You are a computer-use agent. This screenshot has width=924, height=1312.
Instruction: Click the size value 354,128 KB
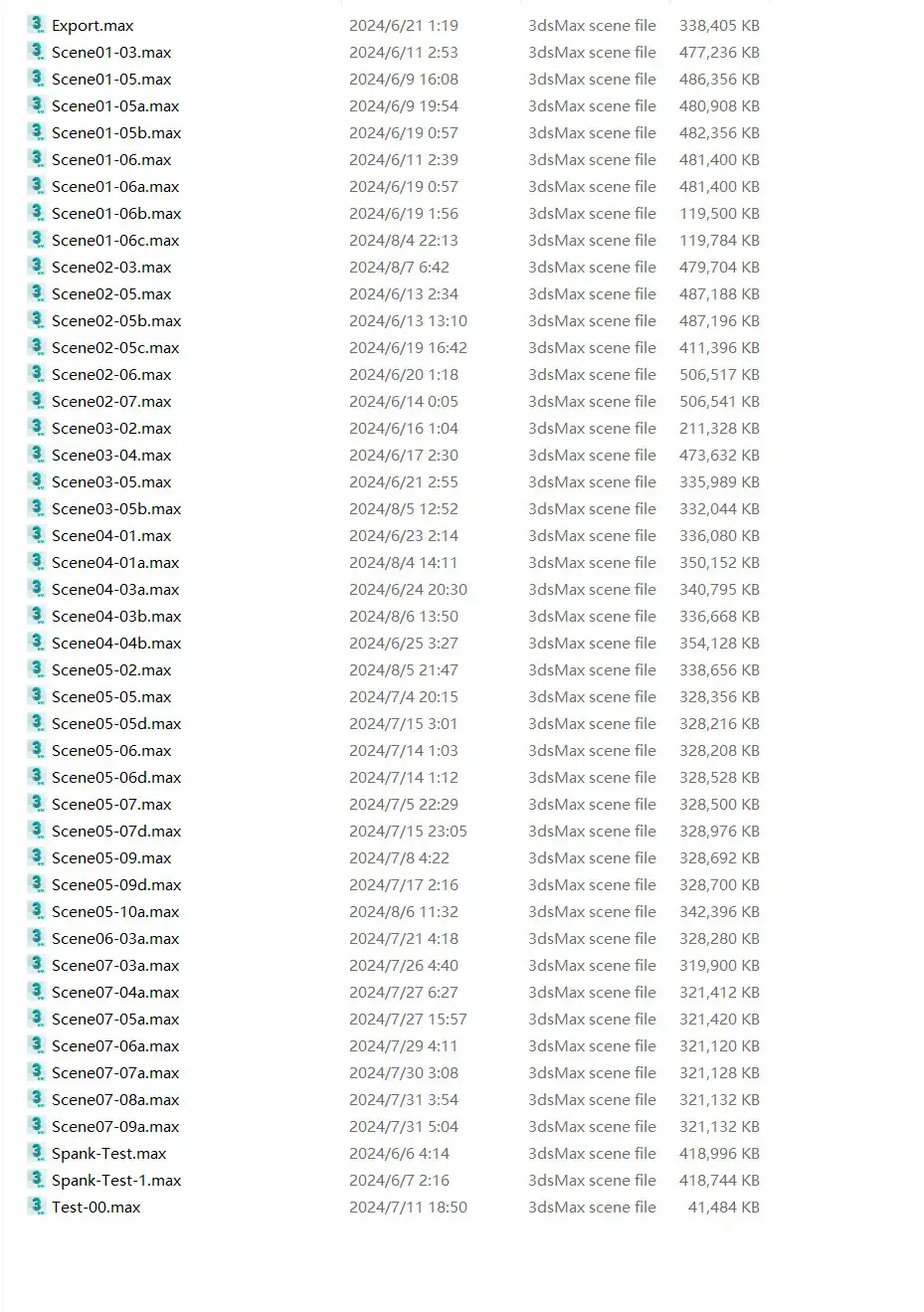pos(719,643)
